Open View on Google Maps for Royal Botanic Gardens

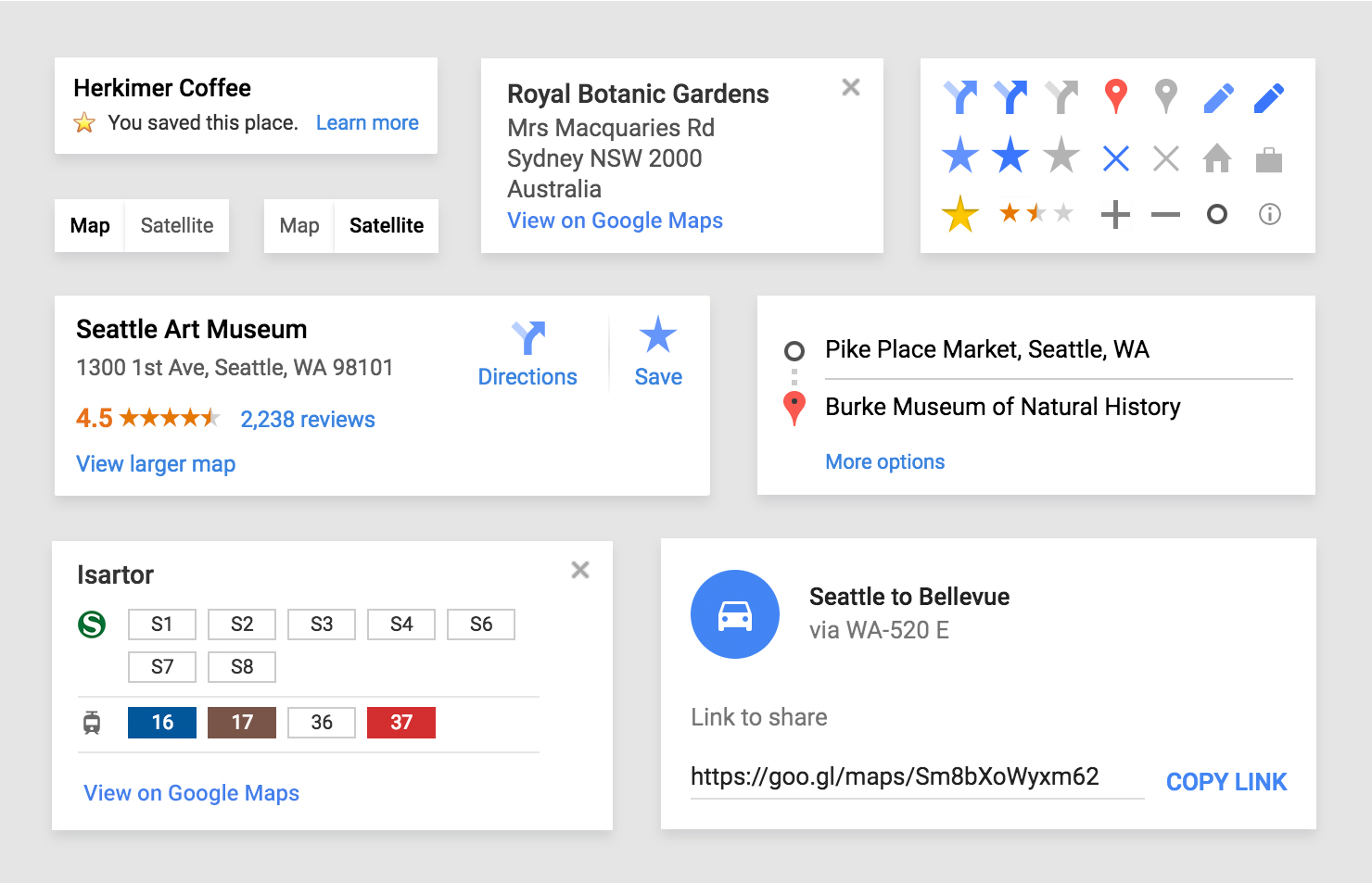click(x=615, y=221)
